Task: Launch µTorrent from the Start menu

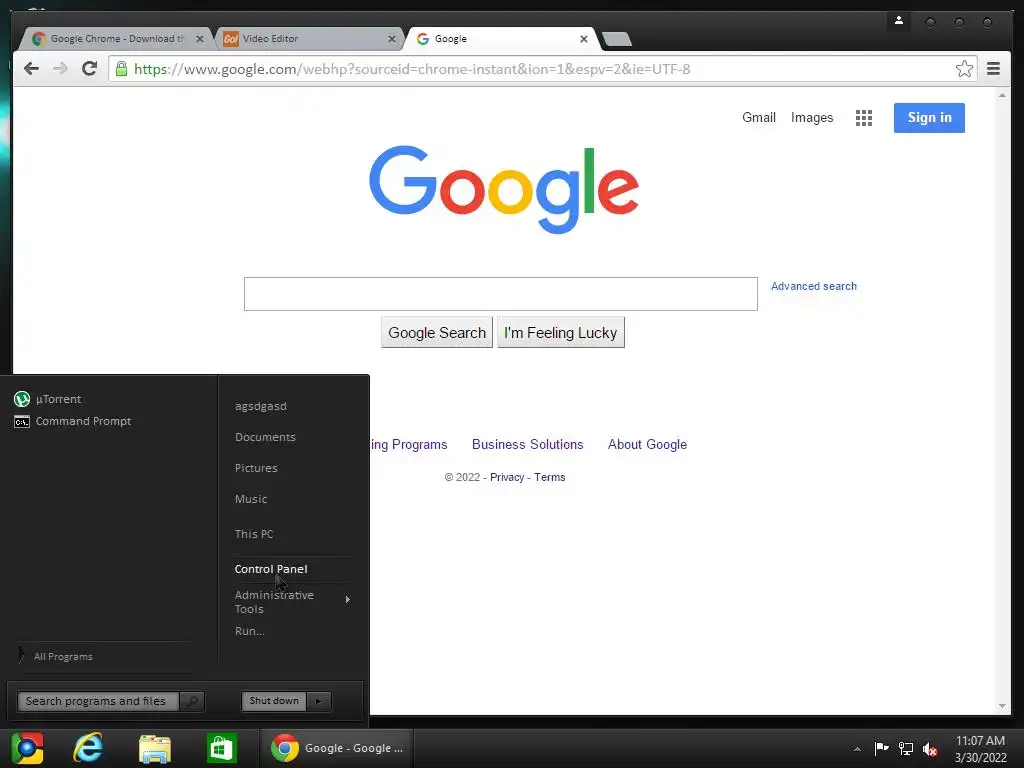Action: [x=48, y=399]
